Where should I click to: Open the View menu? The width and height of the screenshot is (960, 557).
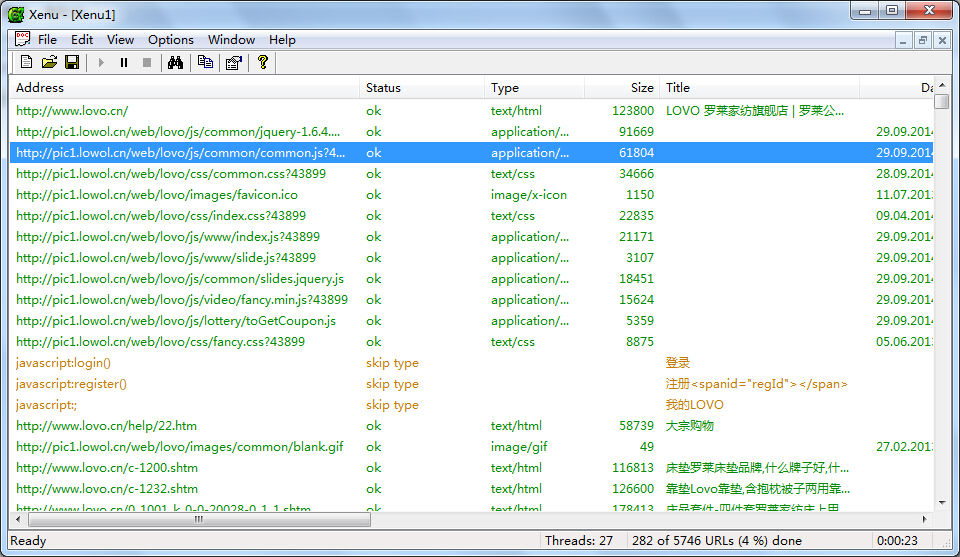(x=121, y=40)
